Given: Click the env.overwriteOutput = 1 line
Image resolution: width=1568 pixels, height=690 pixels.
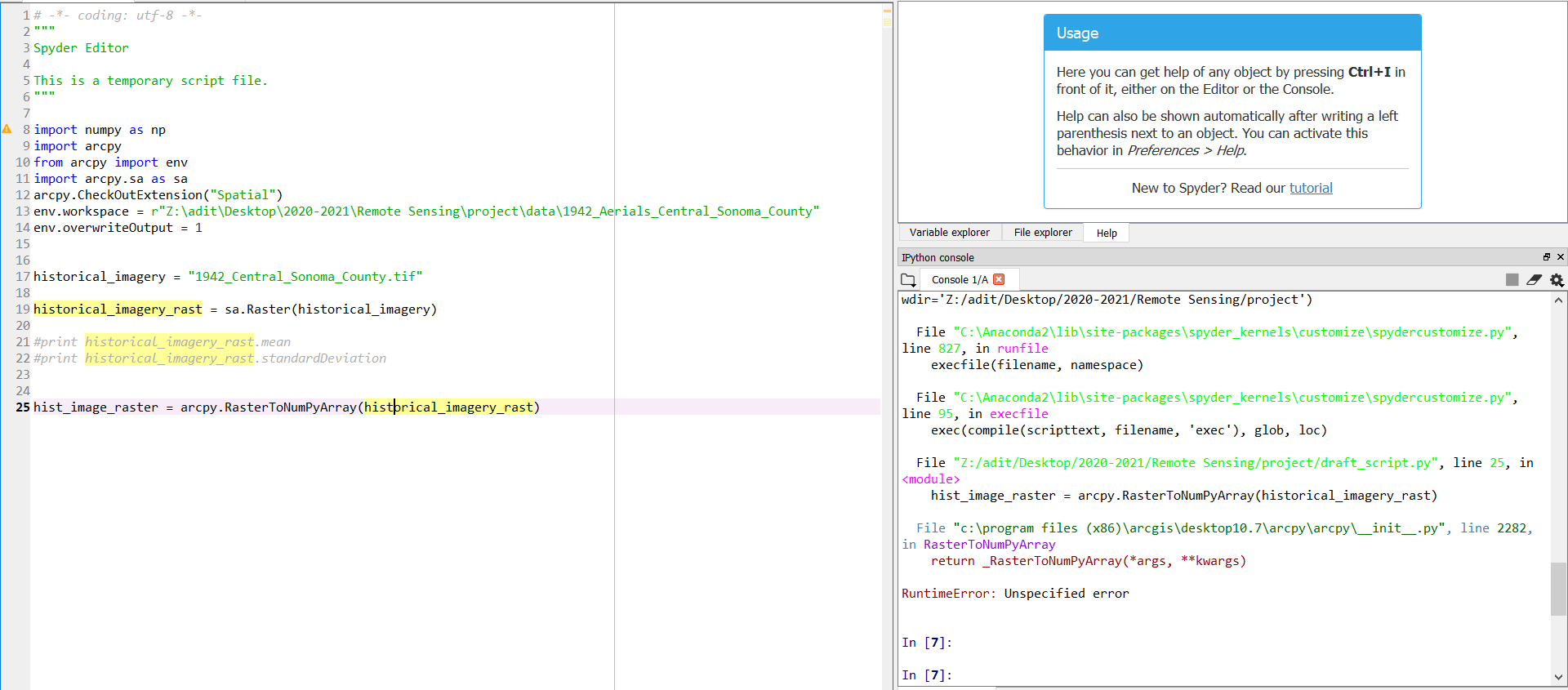Looking at the screenshot, I should click(x=118, y=228).
